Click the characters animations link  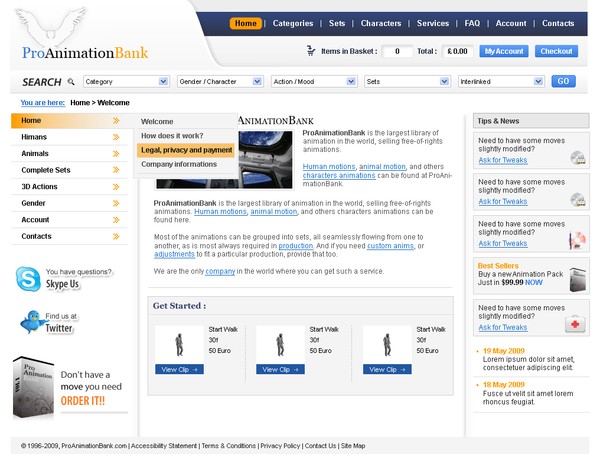pyautogui.click(x=339, y=175)
